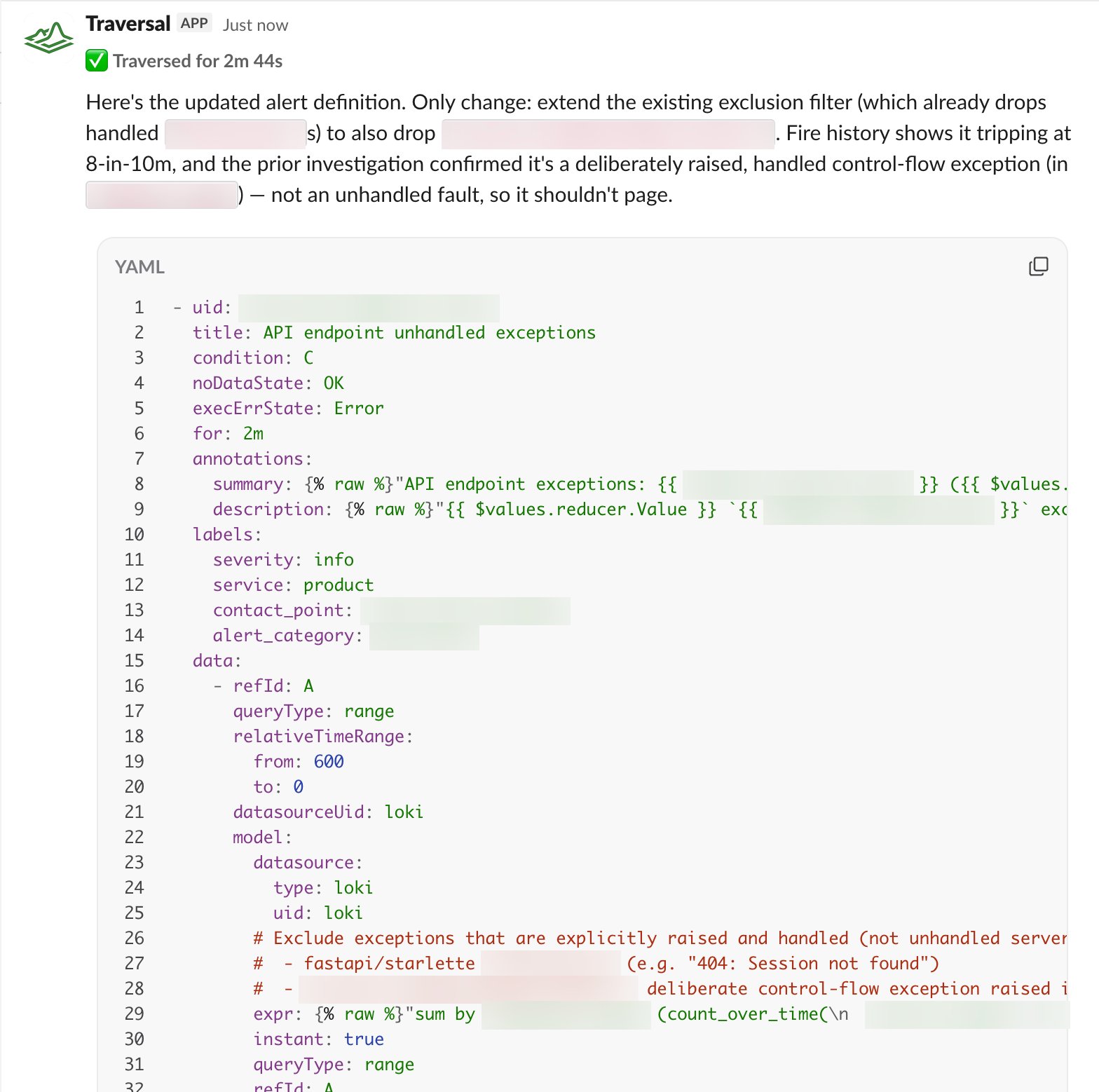
Task: Click the 'execErrState: Error' line
Action: [288, 408]
